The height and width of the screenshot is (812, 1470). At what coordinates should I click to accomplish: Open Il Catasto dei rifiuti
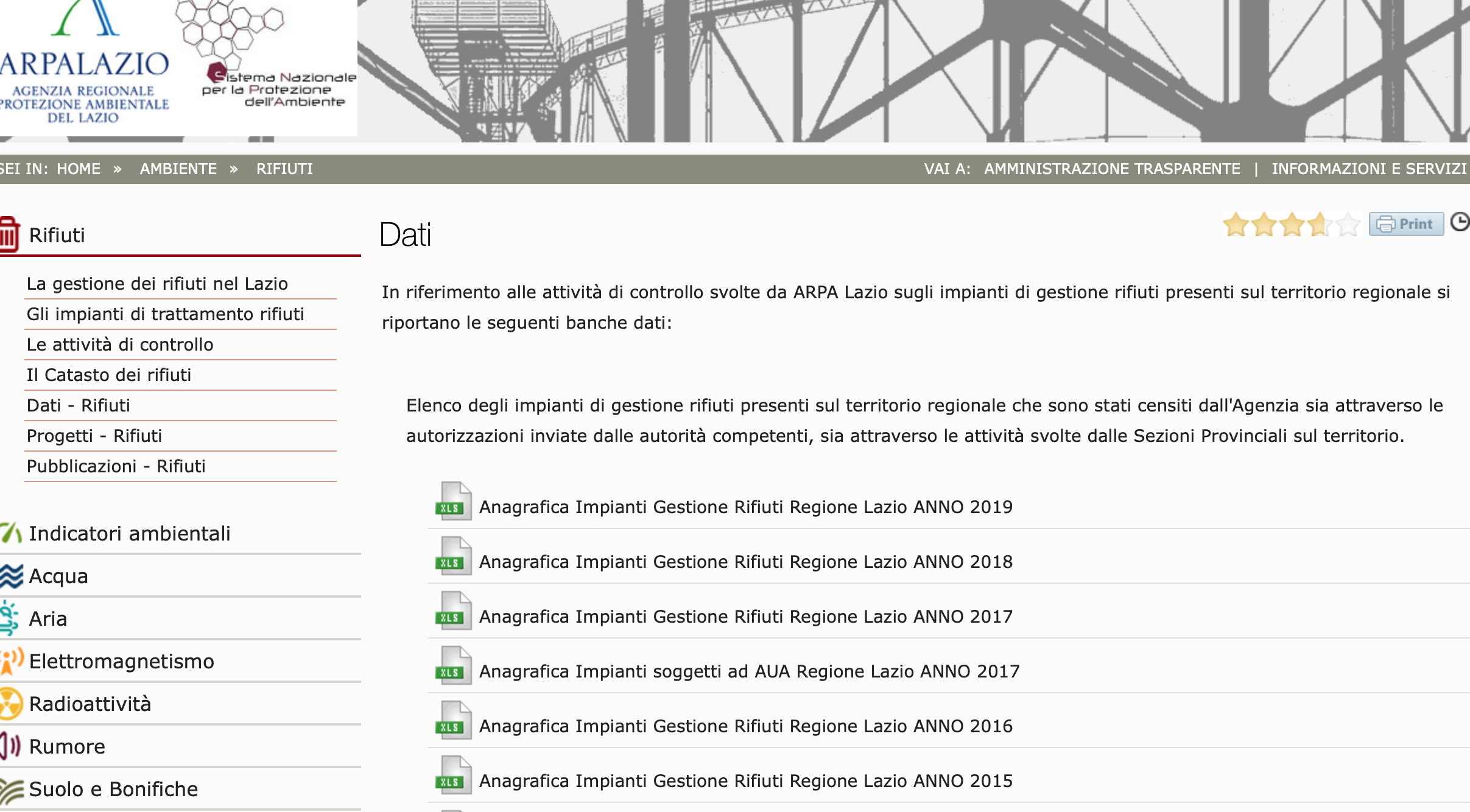click(109, 375)
